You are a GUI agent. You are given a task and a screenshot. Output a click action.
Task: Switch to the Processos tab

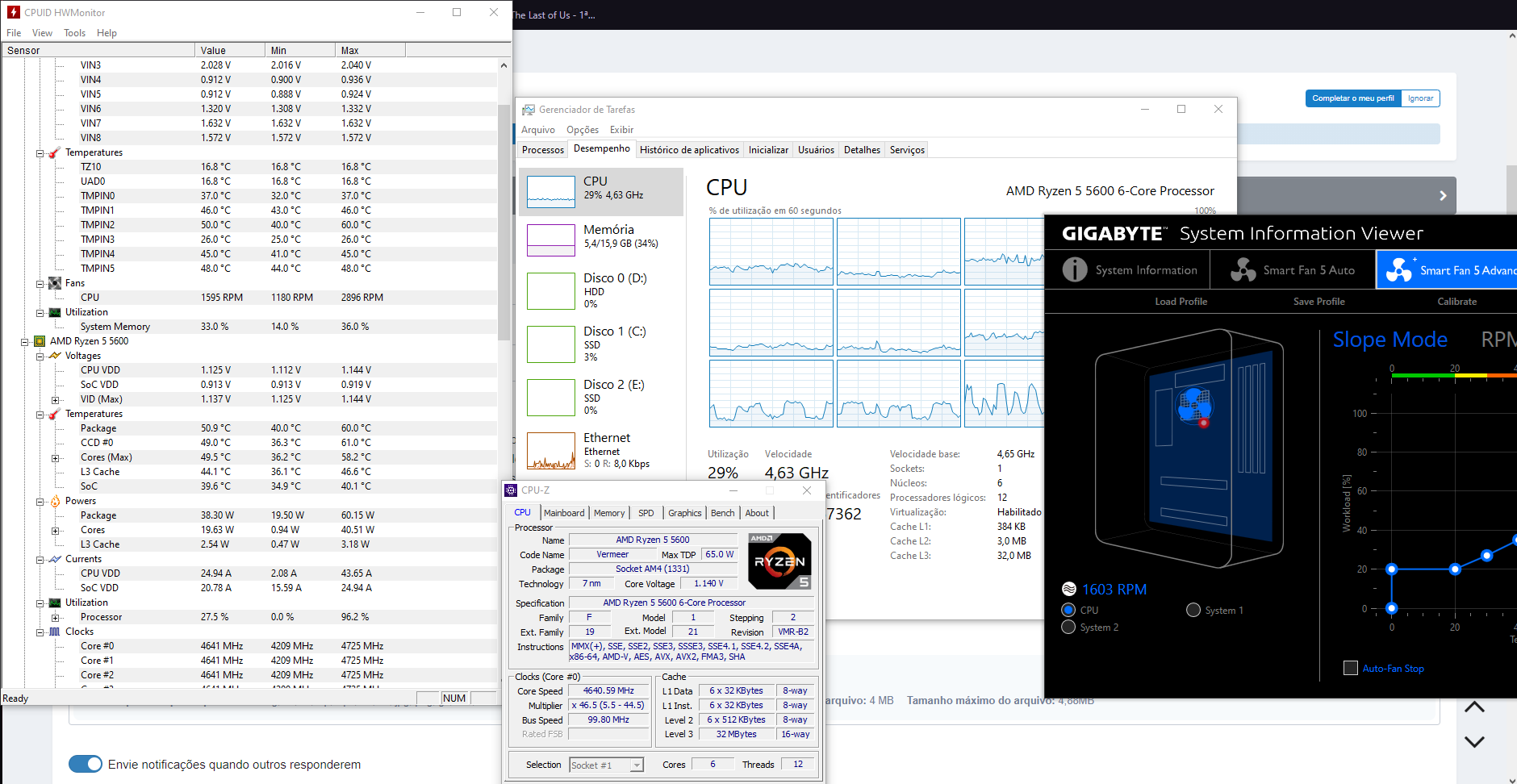543,150
